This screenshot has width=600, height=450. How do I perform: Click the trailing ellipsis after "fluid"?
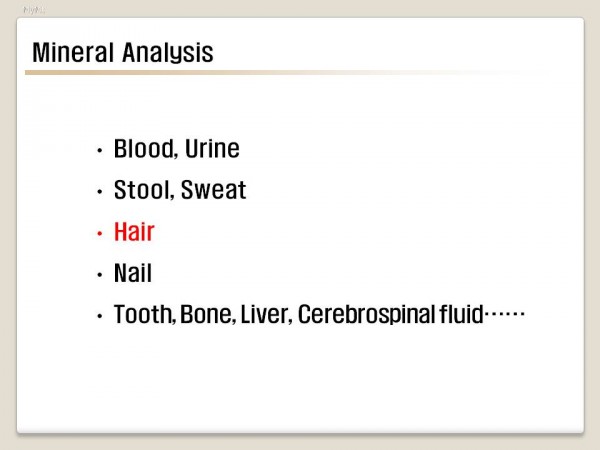tap(505, 315)
